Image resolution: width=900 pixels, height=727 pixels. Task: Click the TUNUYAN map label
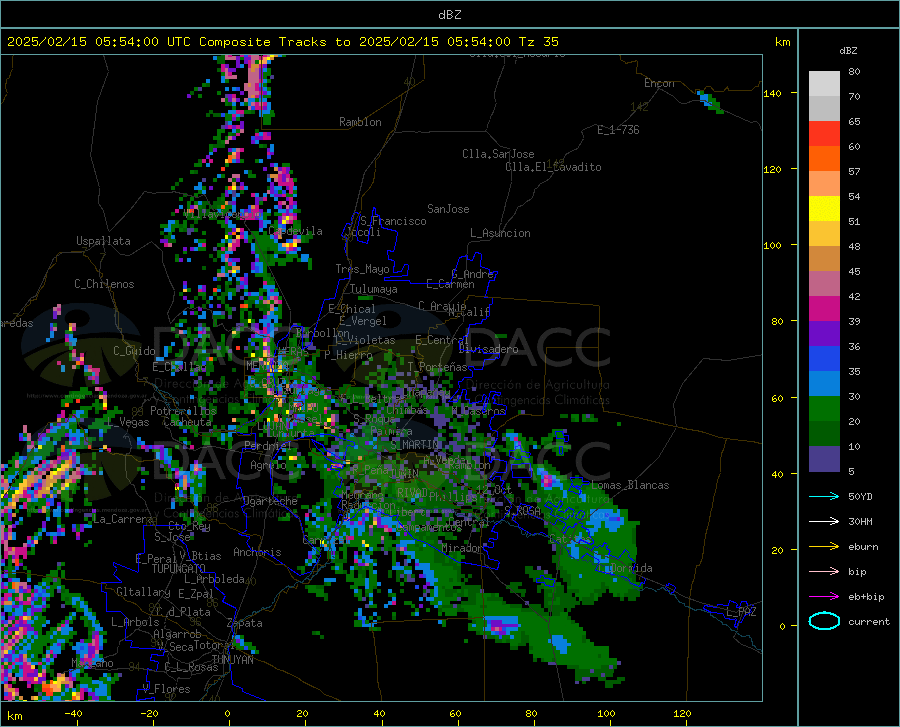(x=232, y=660)
